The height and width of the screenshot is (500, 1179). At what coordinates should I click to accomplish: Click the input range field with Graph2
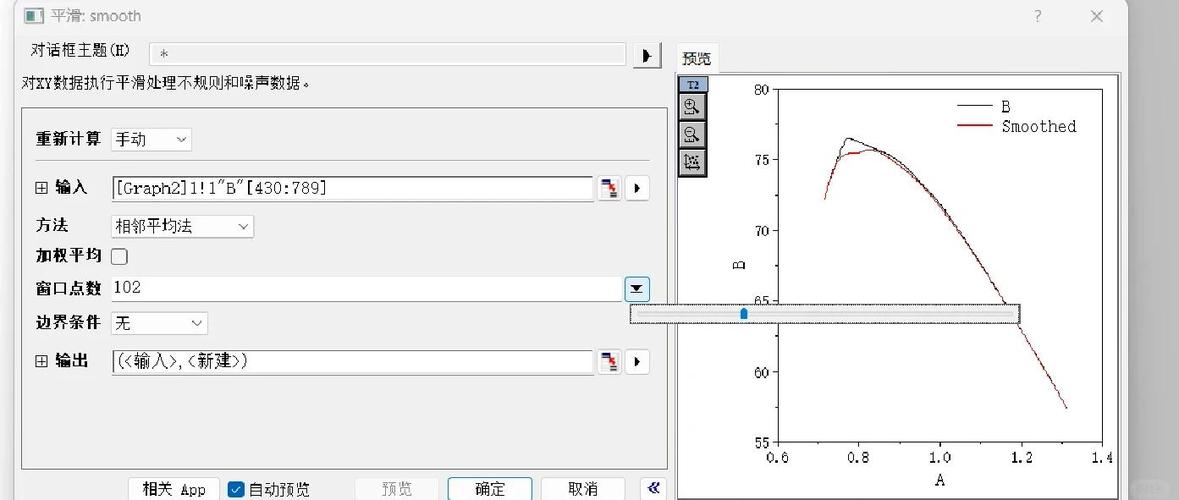[352, 189]
